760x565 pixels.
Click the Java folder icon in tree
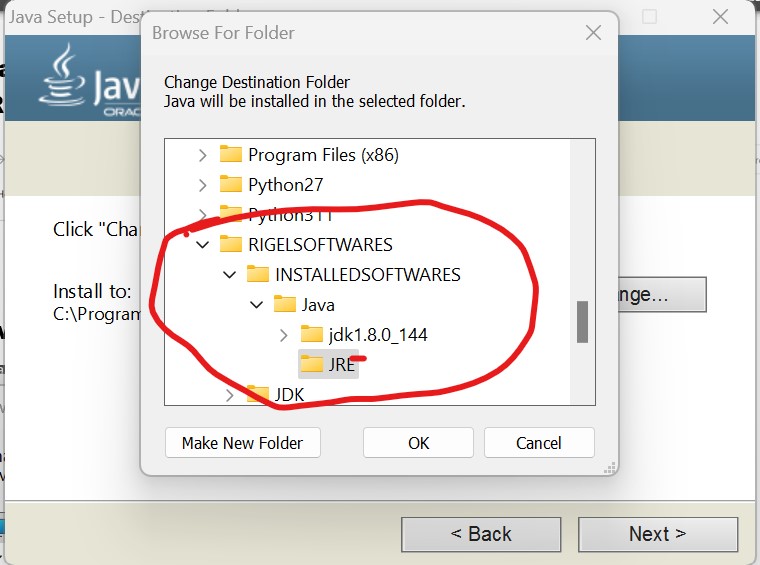click(x=285, y=304)
